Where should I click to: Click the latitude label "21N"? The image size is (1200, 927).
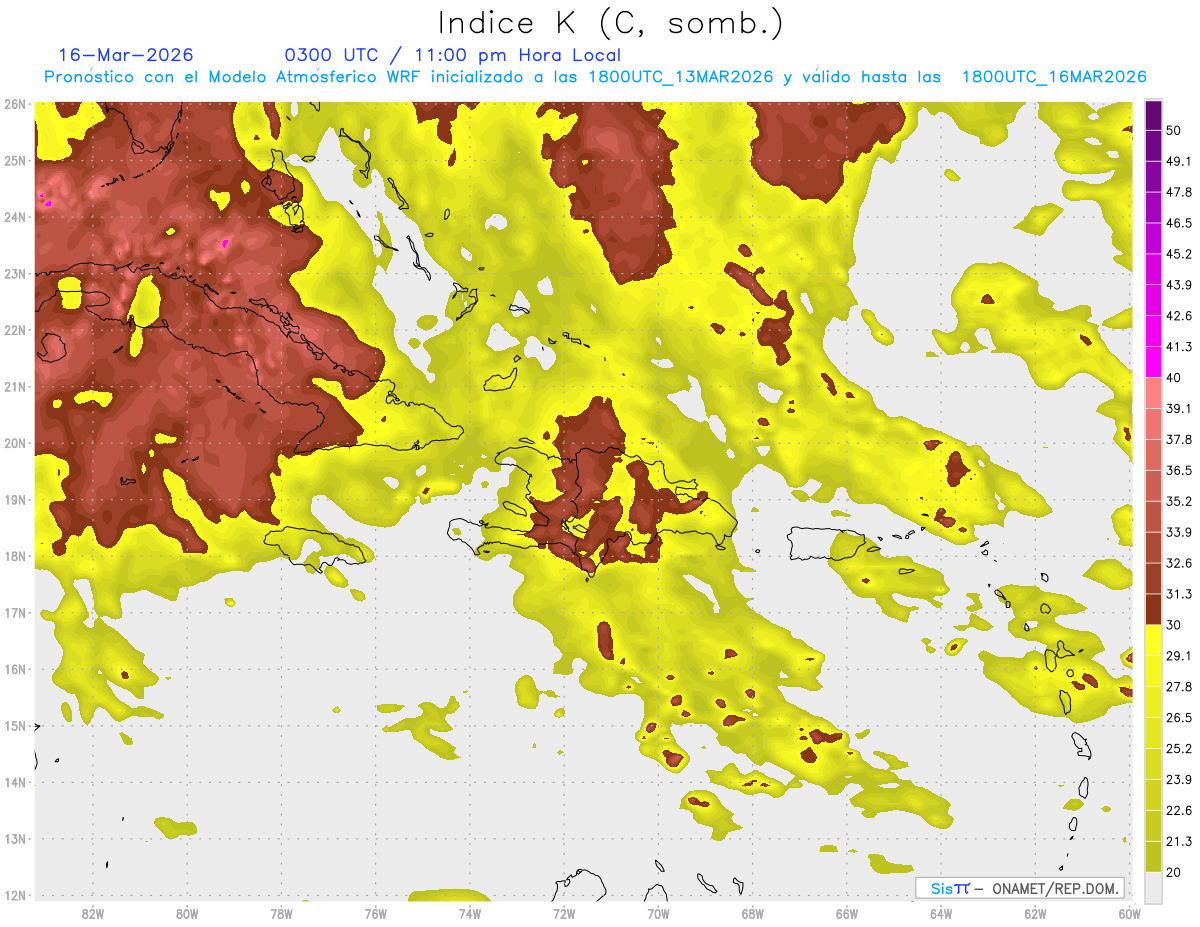coord(14,387)
